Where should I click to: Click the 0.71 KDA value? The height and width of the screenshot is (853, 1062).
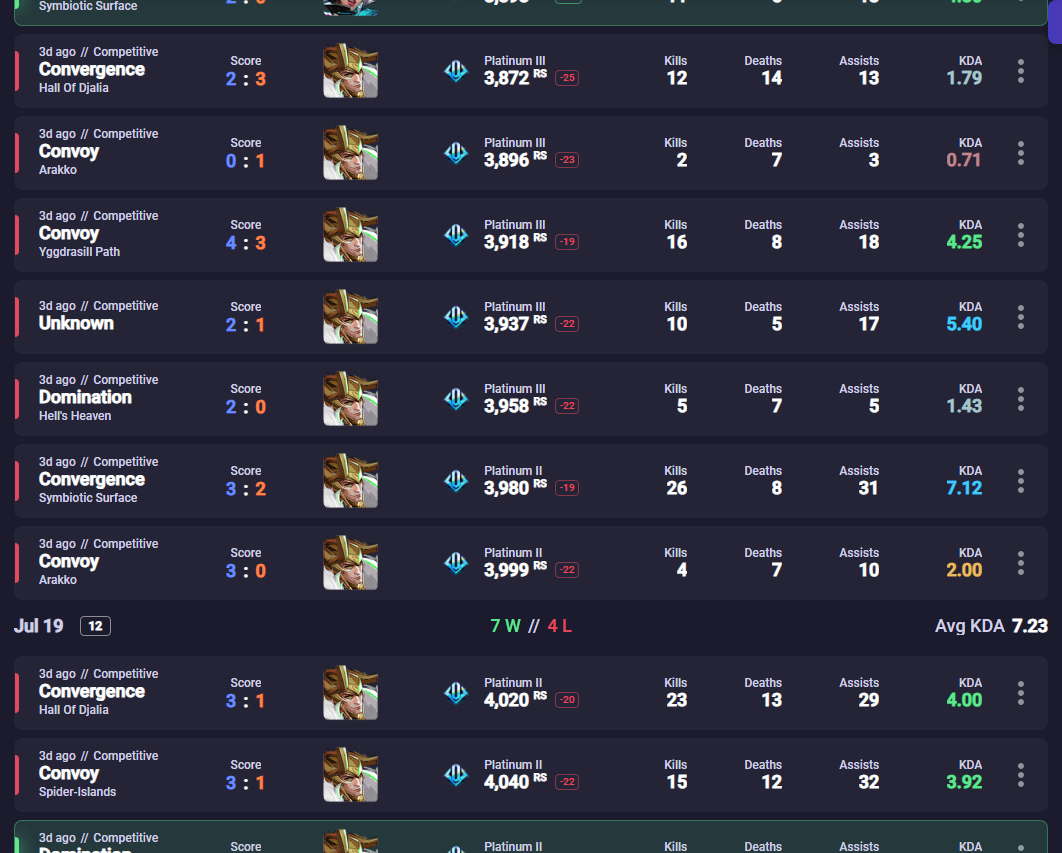click(x=964, y=160)
